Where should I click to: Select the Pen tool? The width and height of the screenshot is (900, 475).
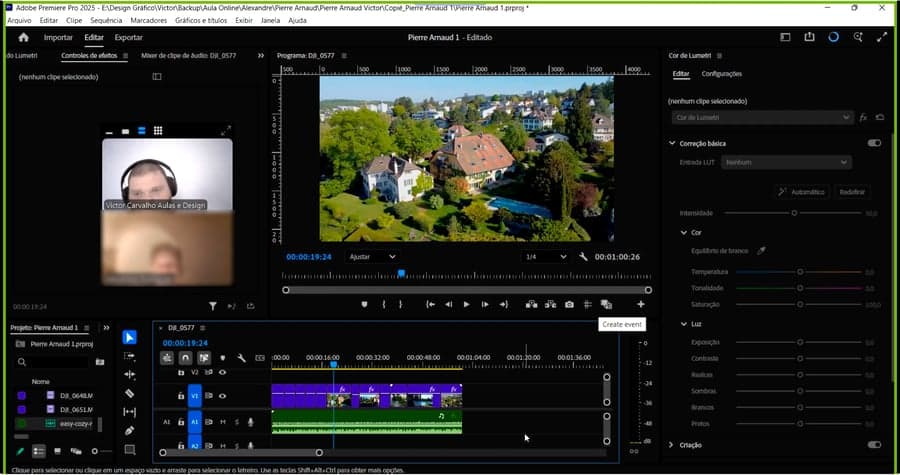(130, 430)
